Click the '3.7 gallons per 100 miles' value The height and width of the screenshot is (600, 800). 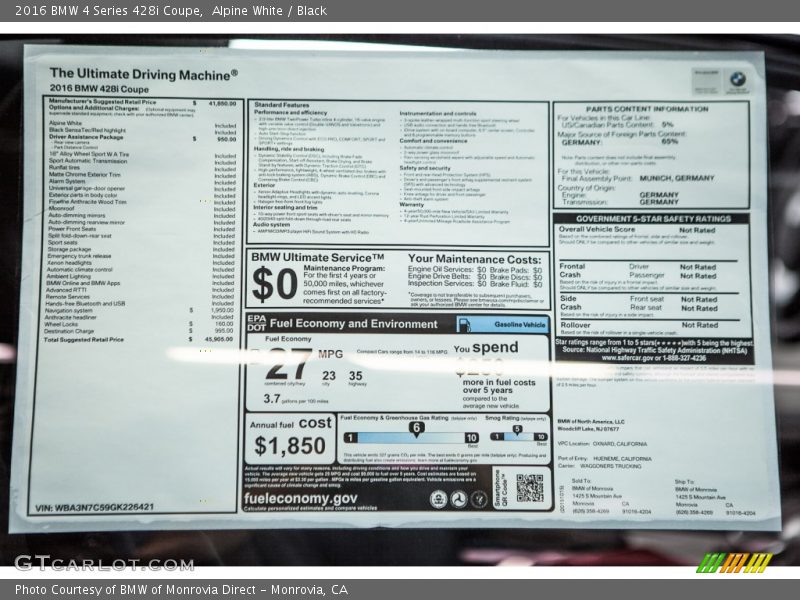pyautogui.click(x=295, y=399)
